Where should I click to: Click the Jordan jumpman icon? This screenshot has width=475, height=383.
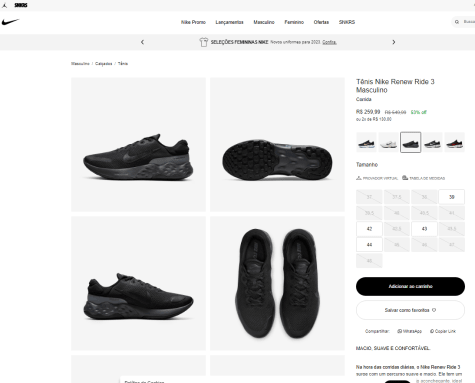coord(4,5)
